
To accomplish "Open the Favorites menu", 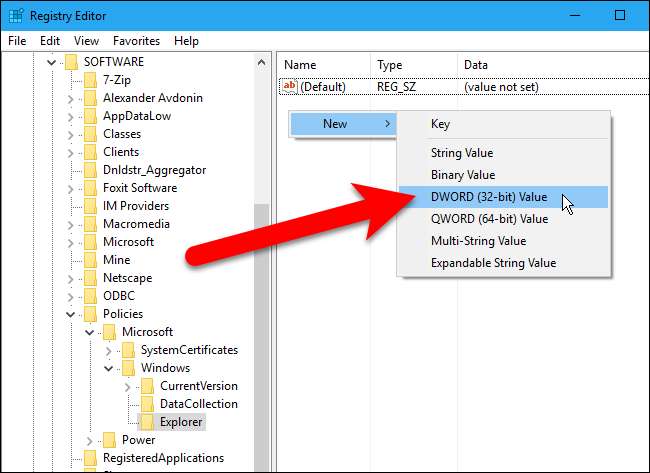I will point(136,41).
